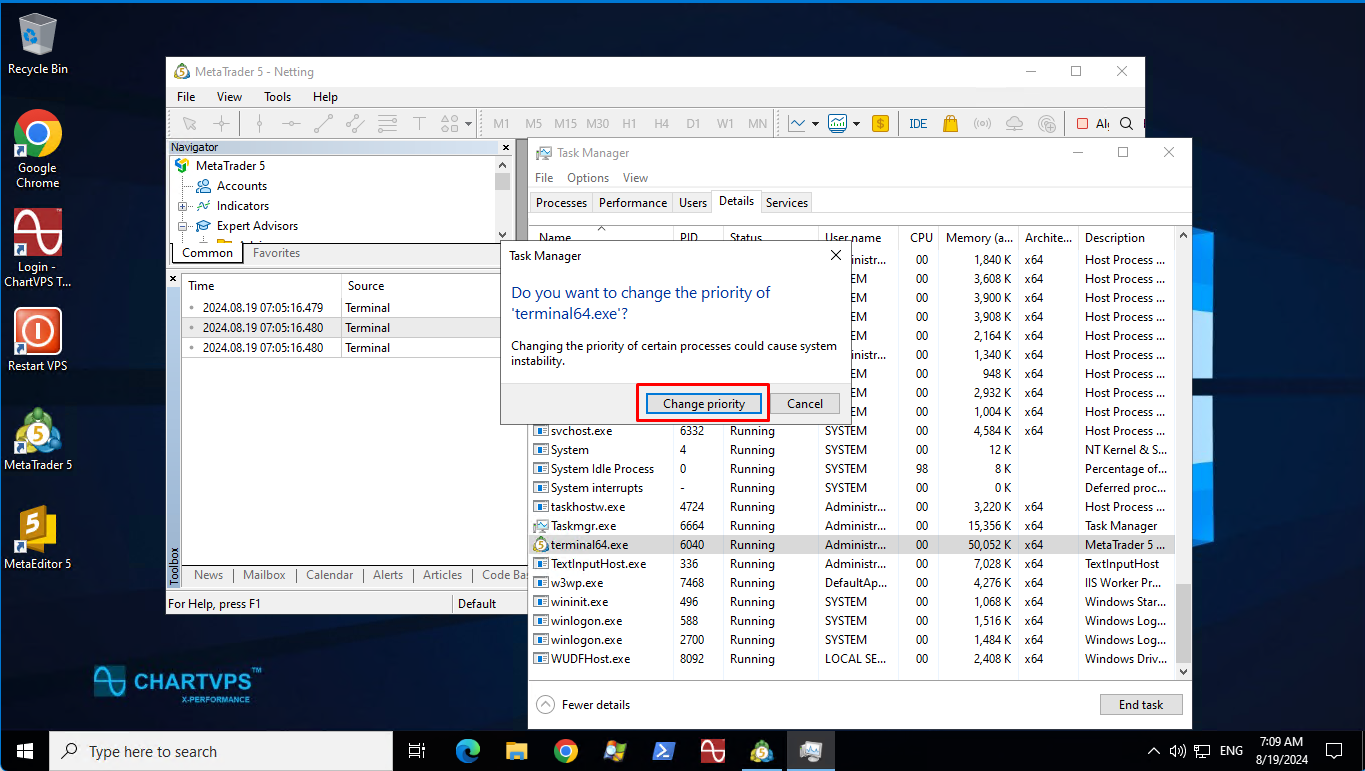Screen dimensions: 1365x771
Task: Switch to the Performance tab
Action: tap(632, 202)
